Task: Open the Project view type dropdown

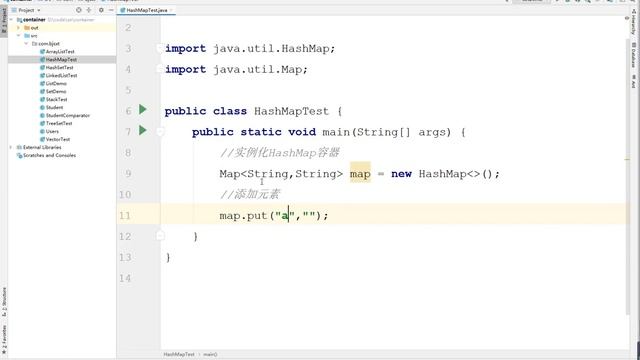Action: point(39,10)
